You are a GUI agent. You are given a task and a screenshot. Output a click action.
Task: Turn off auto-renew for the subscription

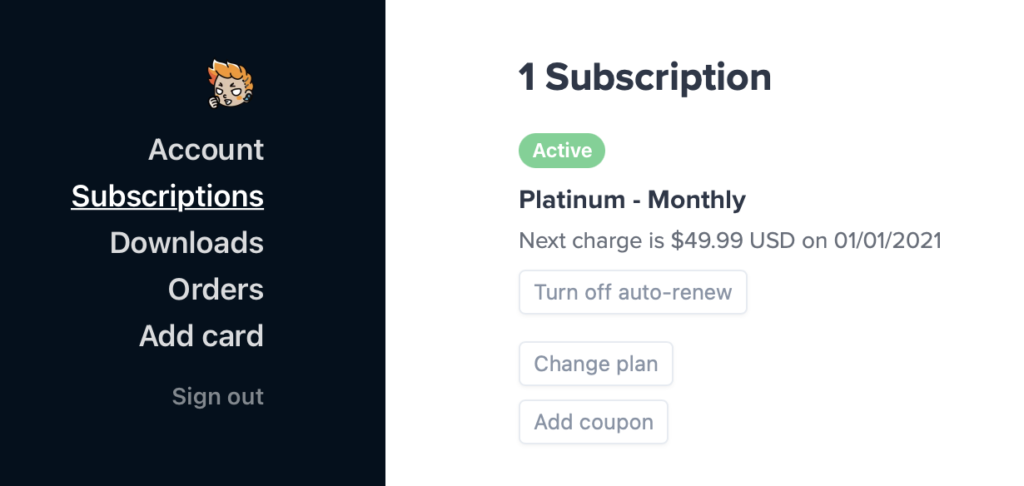pos(633,292)
